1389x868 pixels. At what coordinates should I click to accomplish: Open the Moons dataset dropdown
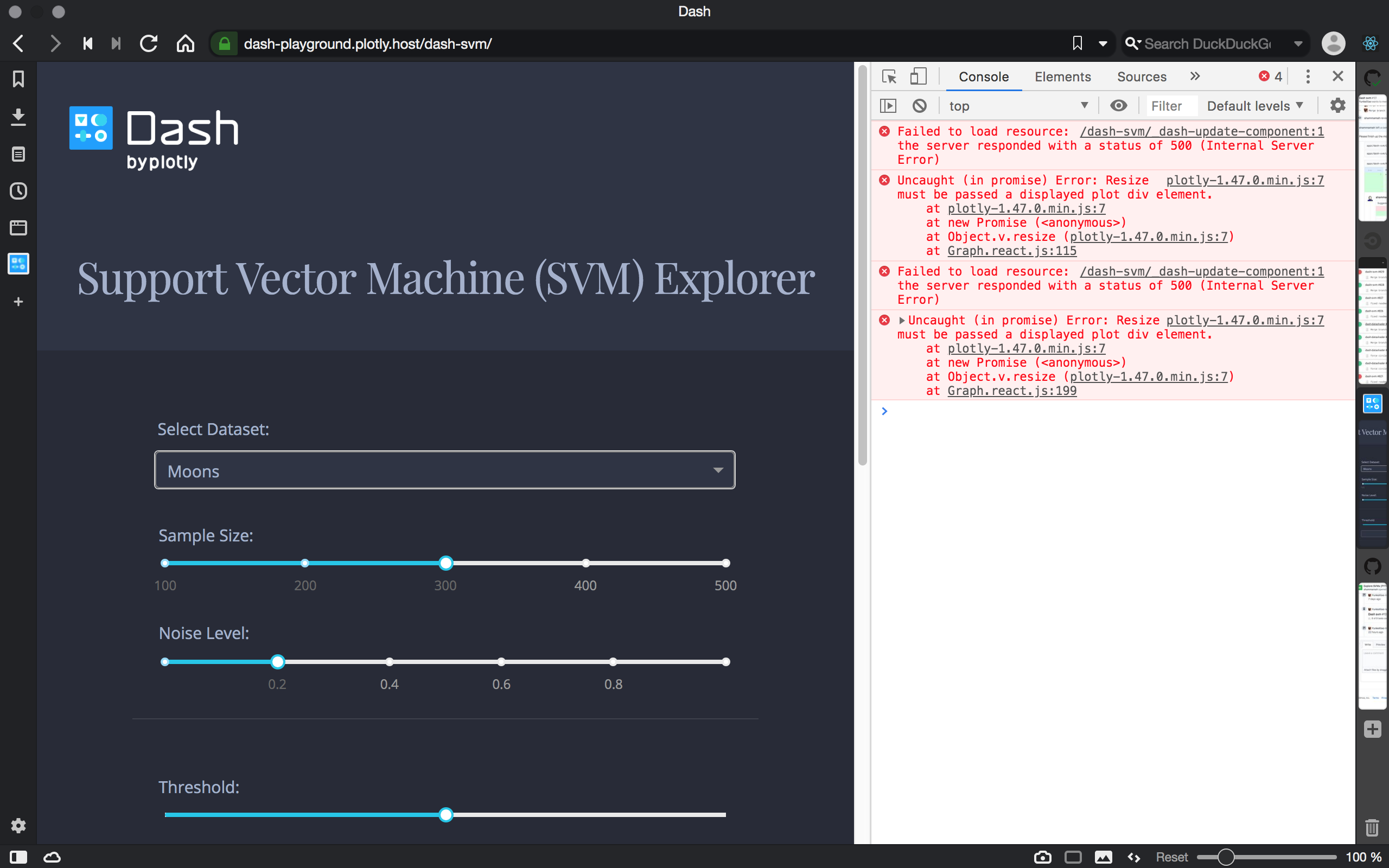click(x=444, y=470)
